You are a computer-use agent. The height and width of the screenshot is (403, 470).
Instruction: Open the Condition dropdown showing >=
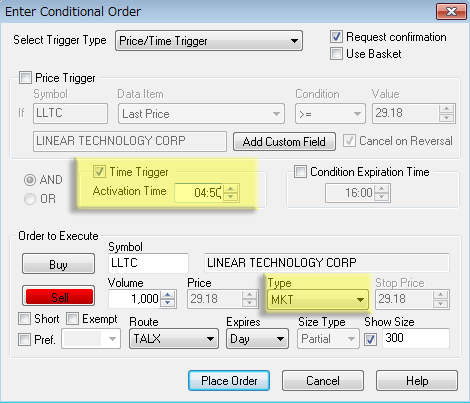point(330,114)
